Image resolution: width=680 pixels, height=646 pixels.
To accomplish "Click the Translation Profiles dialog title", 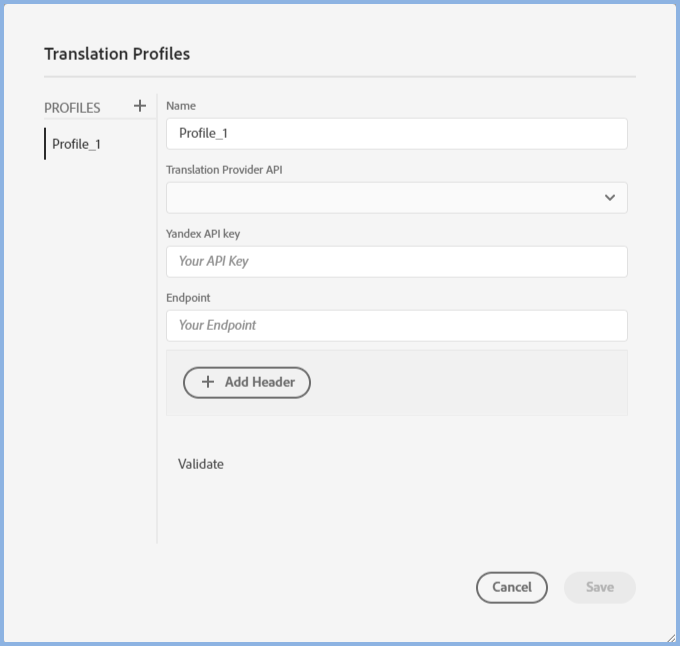I will point(117,54).
